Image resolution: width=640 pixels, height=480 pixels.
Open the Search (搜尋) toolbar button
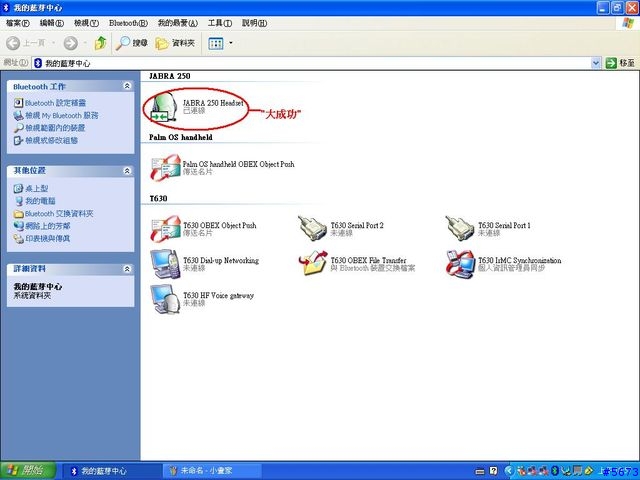pyautogui.click(x=131, y=43)
